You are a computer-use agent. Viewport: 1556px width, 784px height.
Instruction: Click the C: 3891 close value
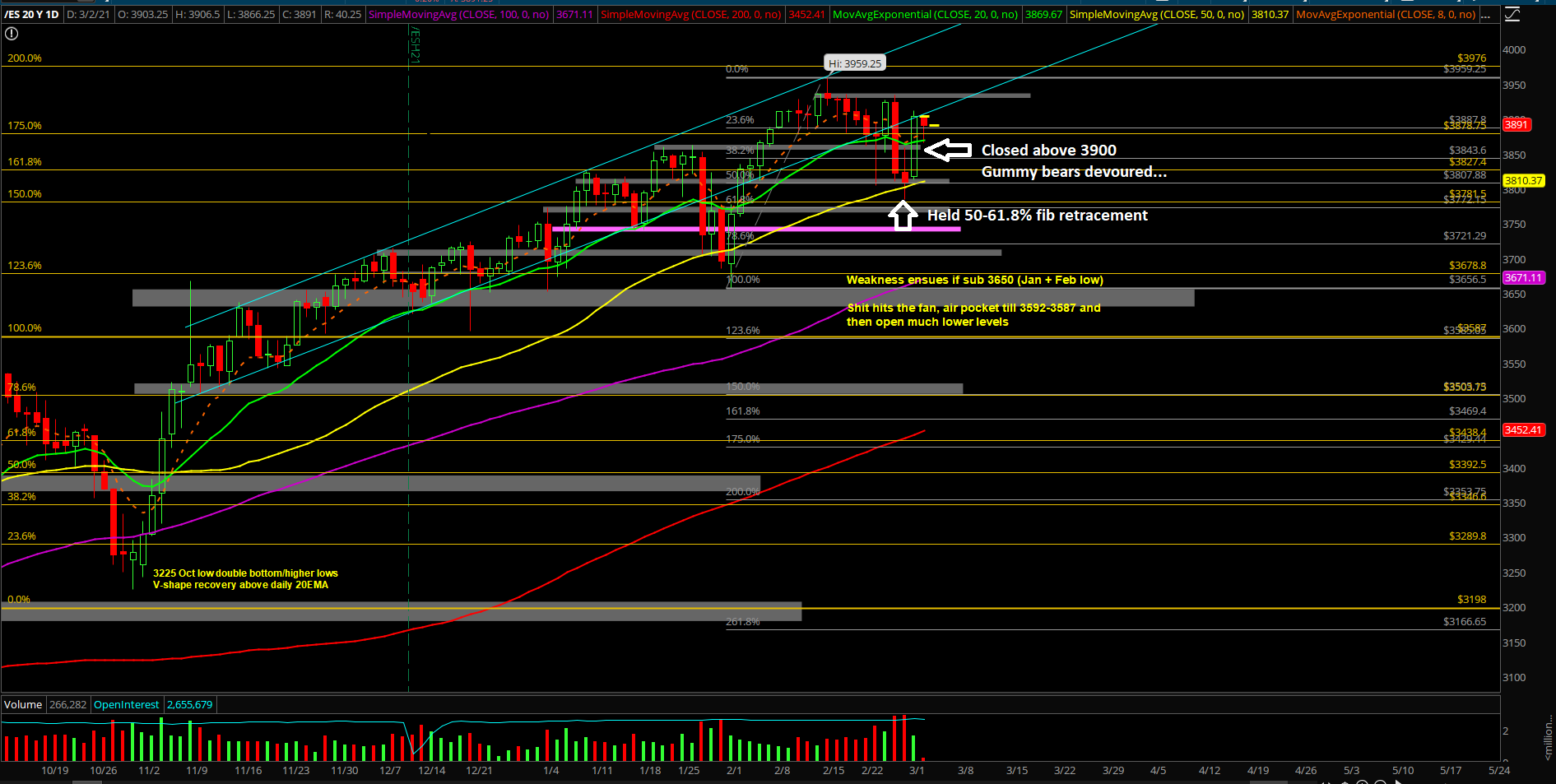tap(299, 15)
